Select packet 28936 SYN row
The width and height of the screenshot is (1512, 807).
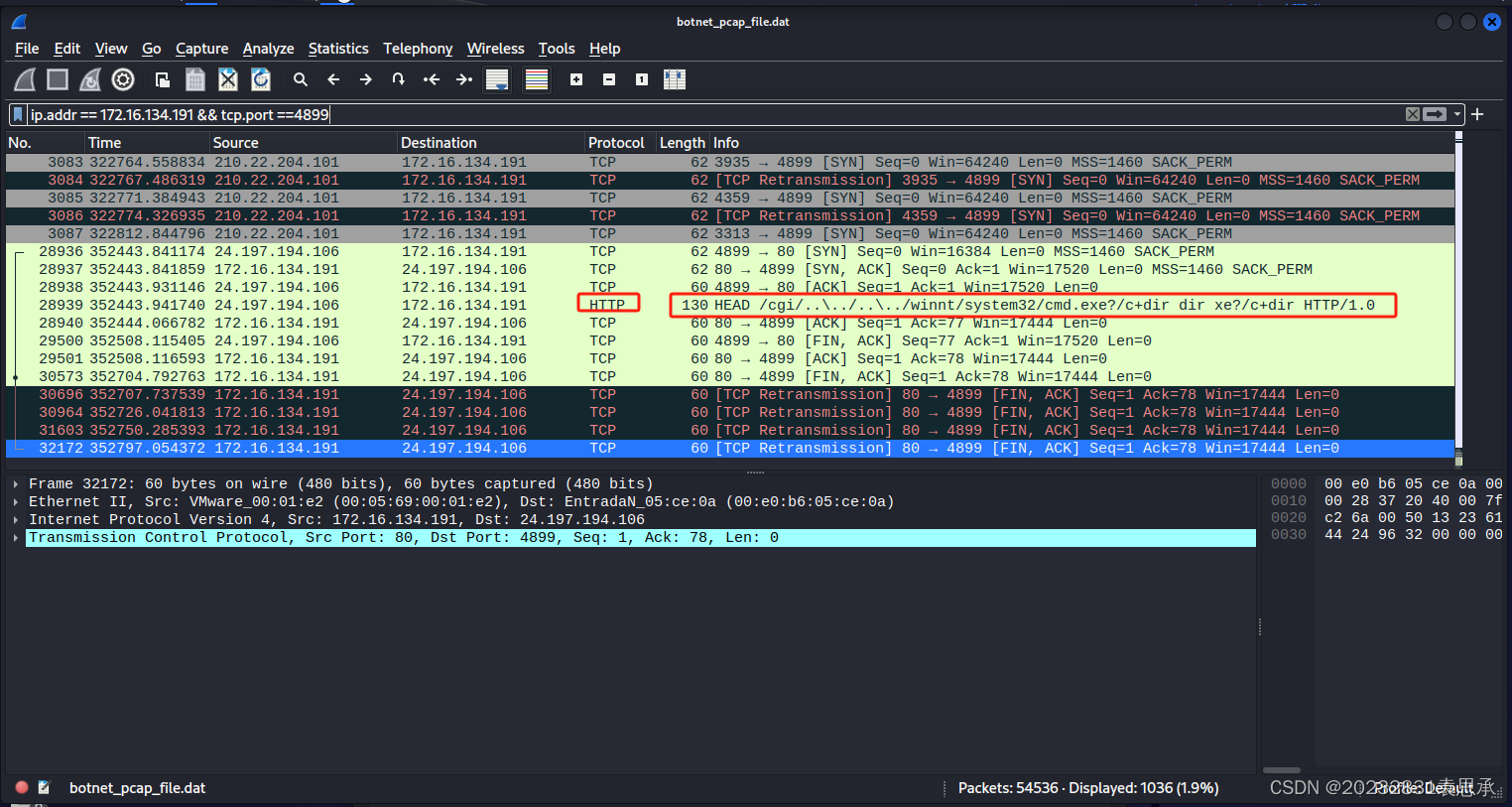730,251
